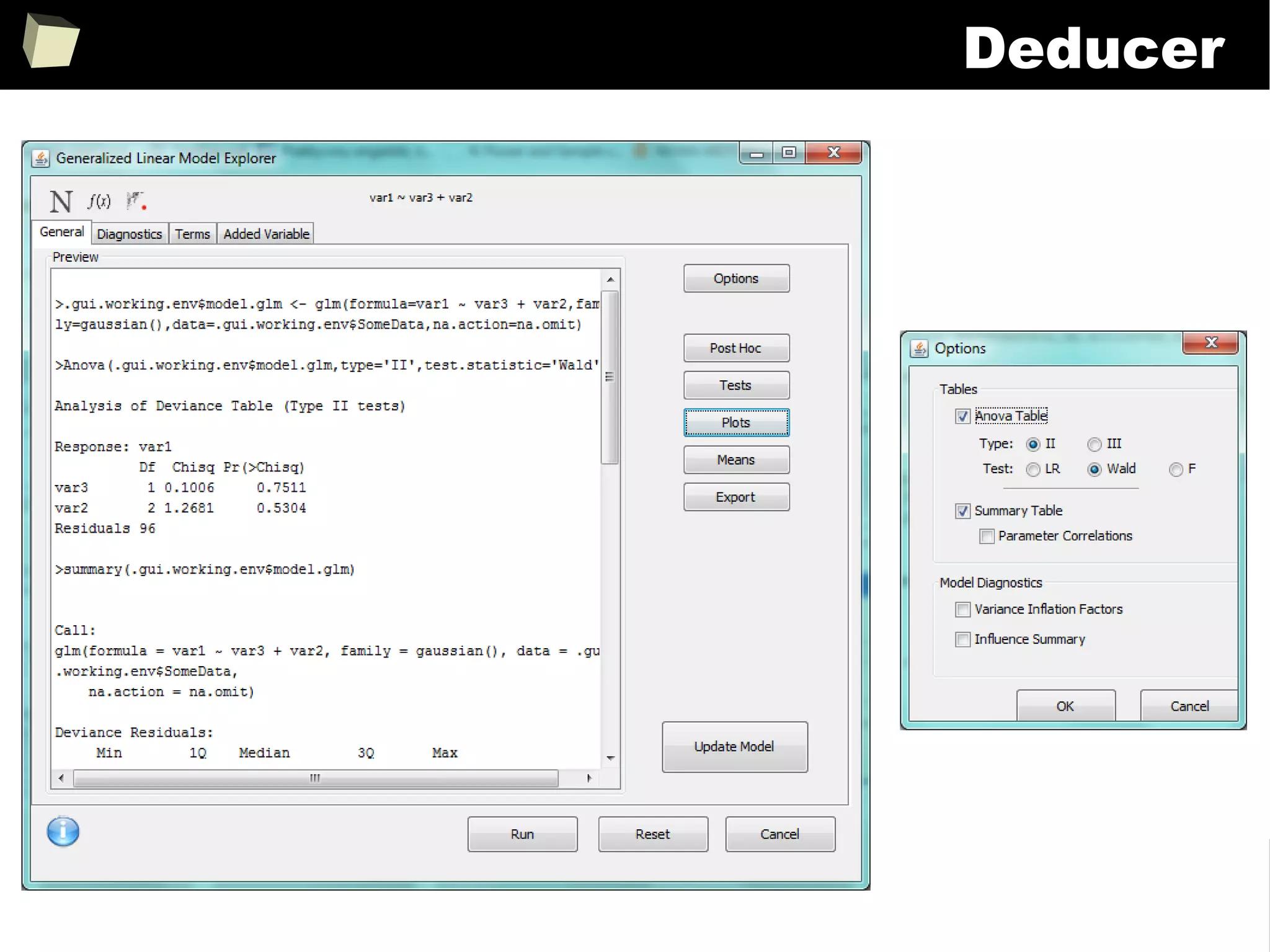Click Java icon in GLM Explorer title bar
This screenshot has width=1270, height=952.
[41, 158]
